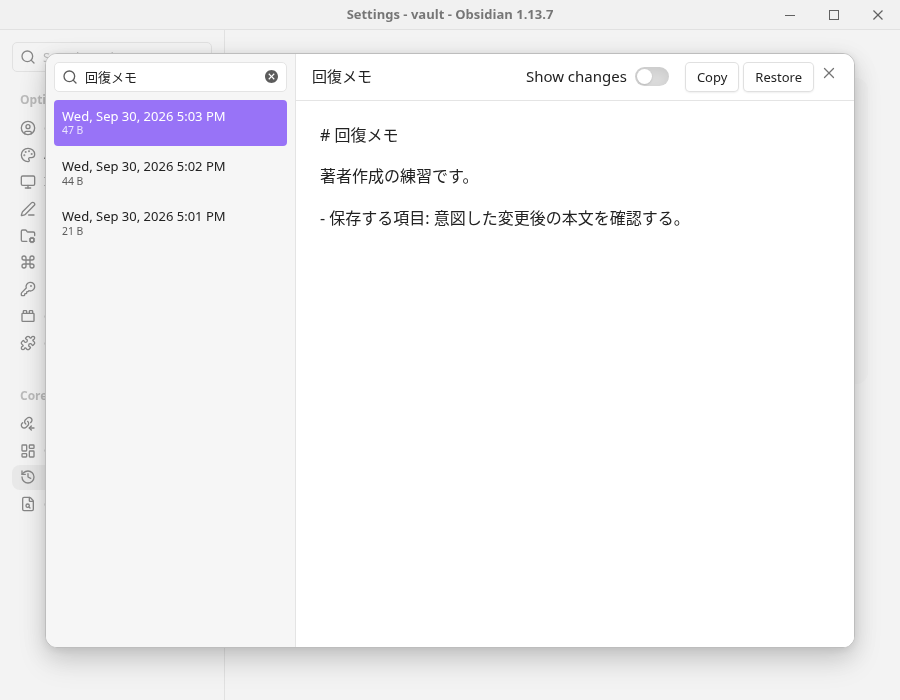The width and height of the screenshot is (900, 700).
Task: Clear the 回復メモ search field
Action: (x=271, y=77)
